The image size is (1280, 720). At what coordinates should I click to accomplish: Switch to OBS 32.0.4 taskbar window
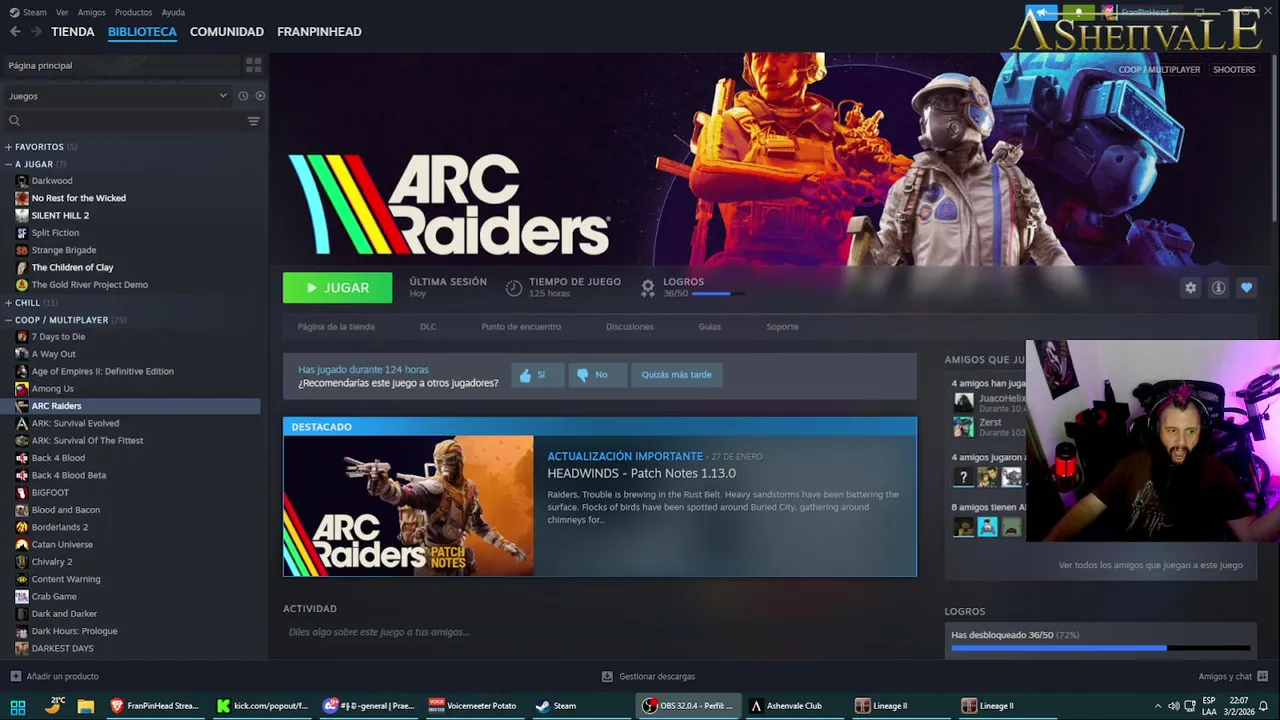coord(689,706)
